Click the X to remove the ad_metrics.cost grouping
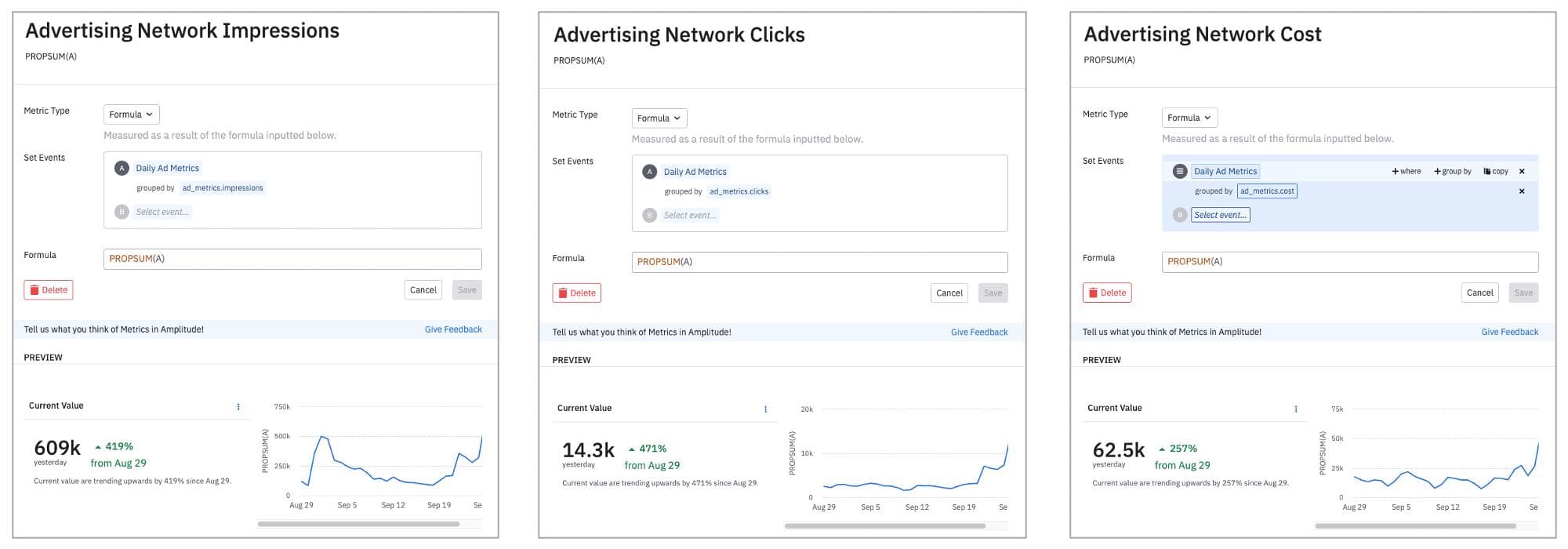 click(x=1522, y=191)
